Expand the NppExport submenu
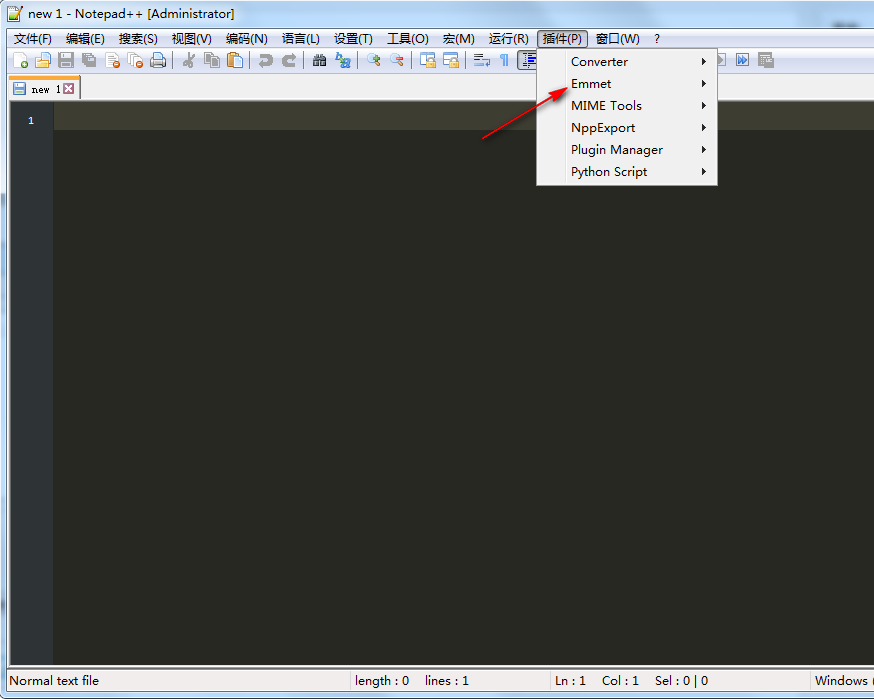Image resolution: width=874 pixels, height=699 pixels. click(x=627, y=128)
